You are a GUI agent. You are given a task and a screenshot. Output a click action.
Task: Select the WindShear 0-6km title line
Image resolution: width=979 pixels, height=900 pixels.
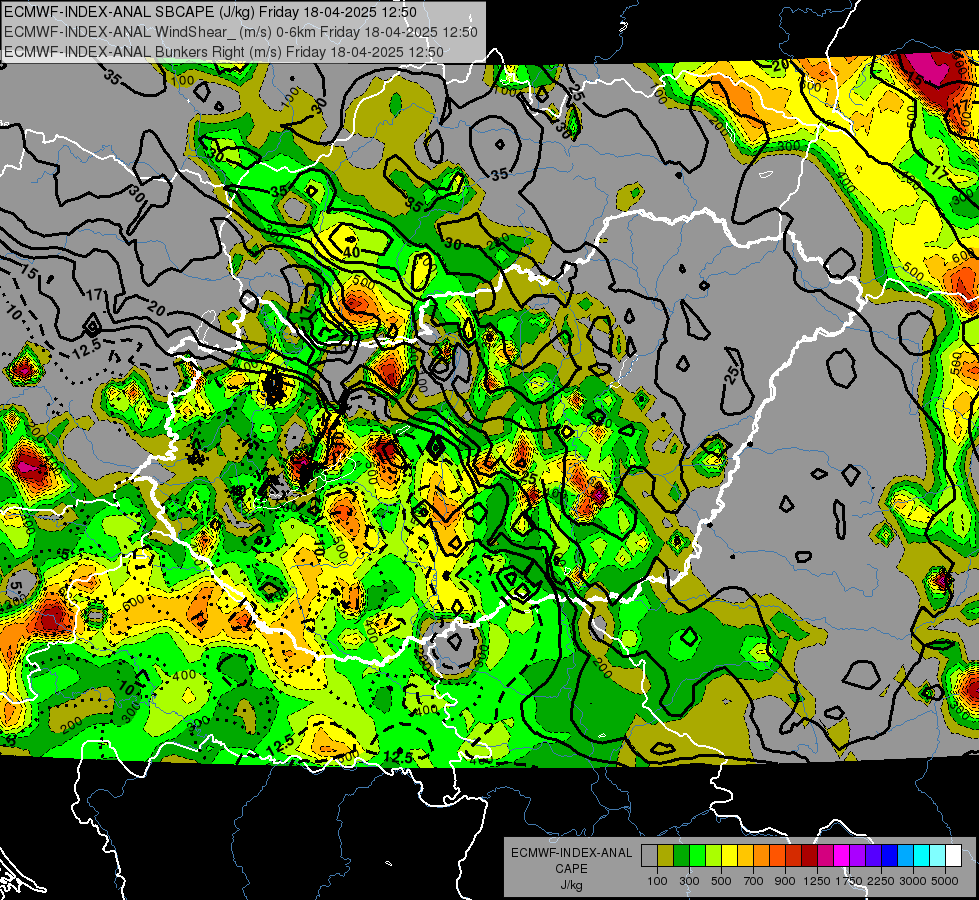(240, 32)
